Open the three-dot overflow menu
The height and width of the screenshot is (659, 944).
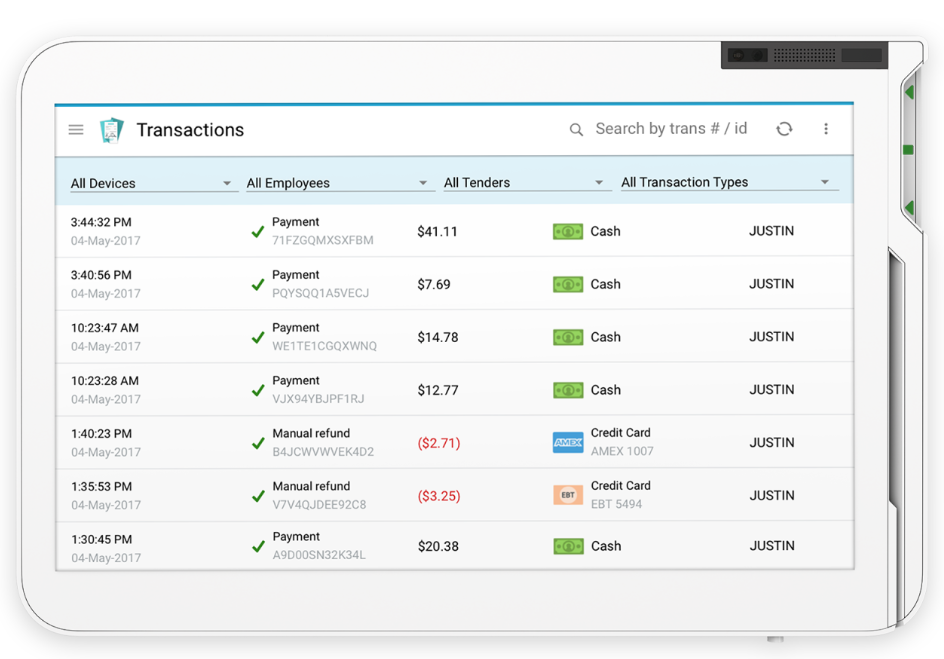coord(826,129)
